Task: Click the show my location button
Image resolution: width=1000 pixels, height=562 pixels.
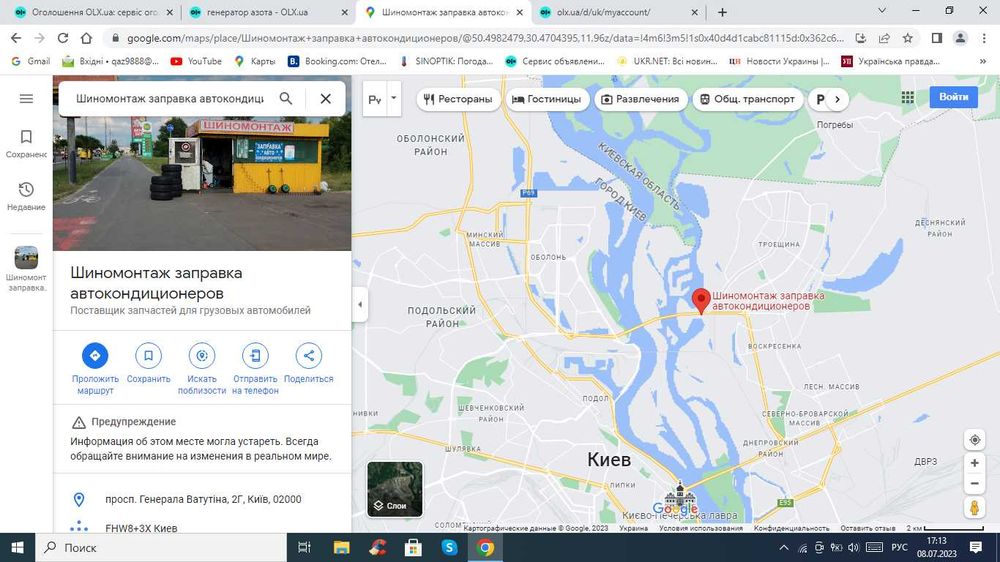Action: (x=974, y=440)
